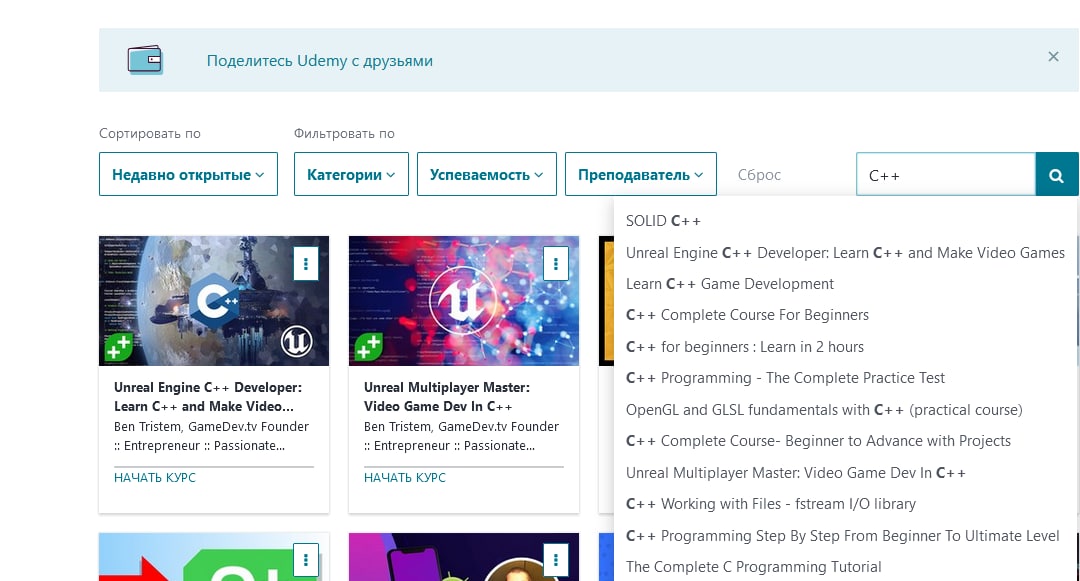Open Unreal Engine C++ Developer course thumbnail
The height and width of the screenshot is (581, 1080).
[x=214, y=301]
